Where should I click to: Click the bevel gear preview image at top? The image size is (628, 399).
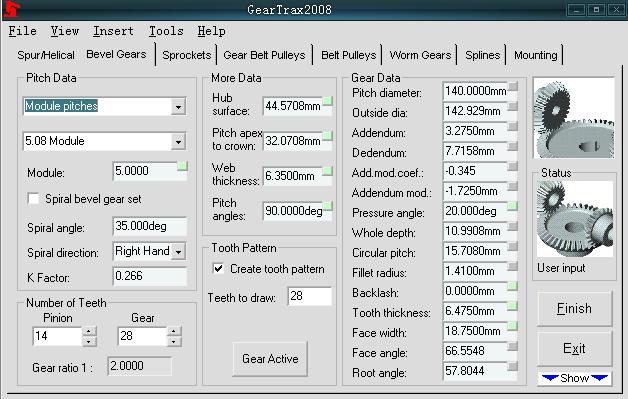(x=574, y=118)
